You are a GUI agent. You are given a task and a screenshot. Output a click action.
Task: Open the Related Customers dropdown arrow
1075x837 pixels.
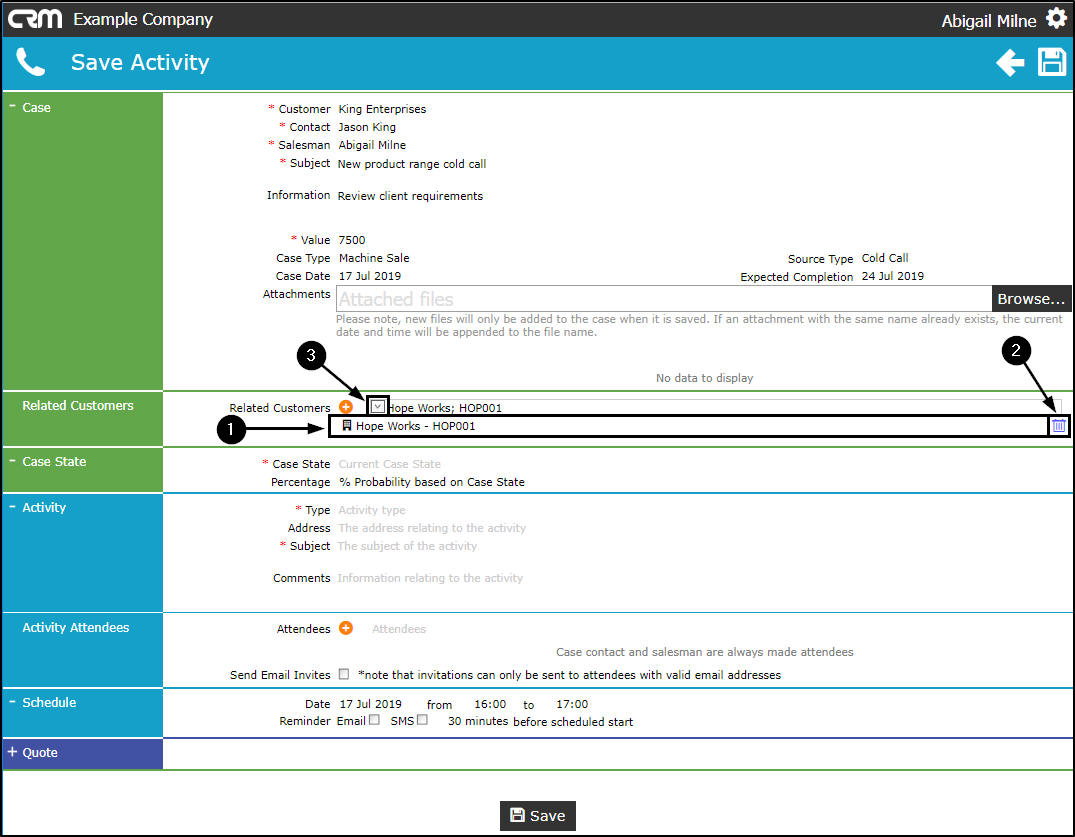[x=378, y=407]
